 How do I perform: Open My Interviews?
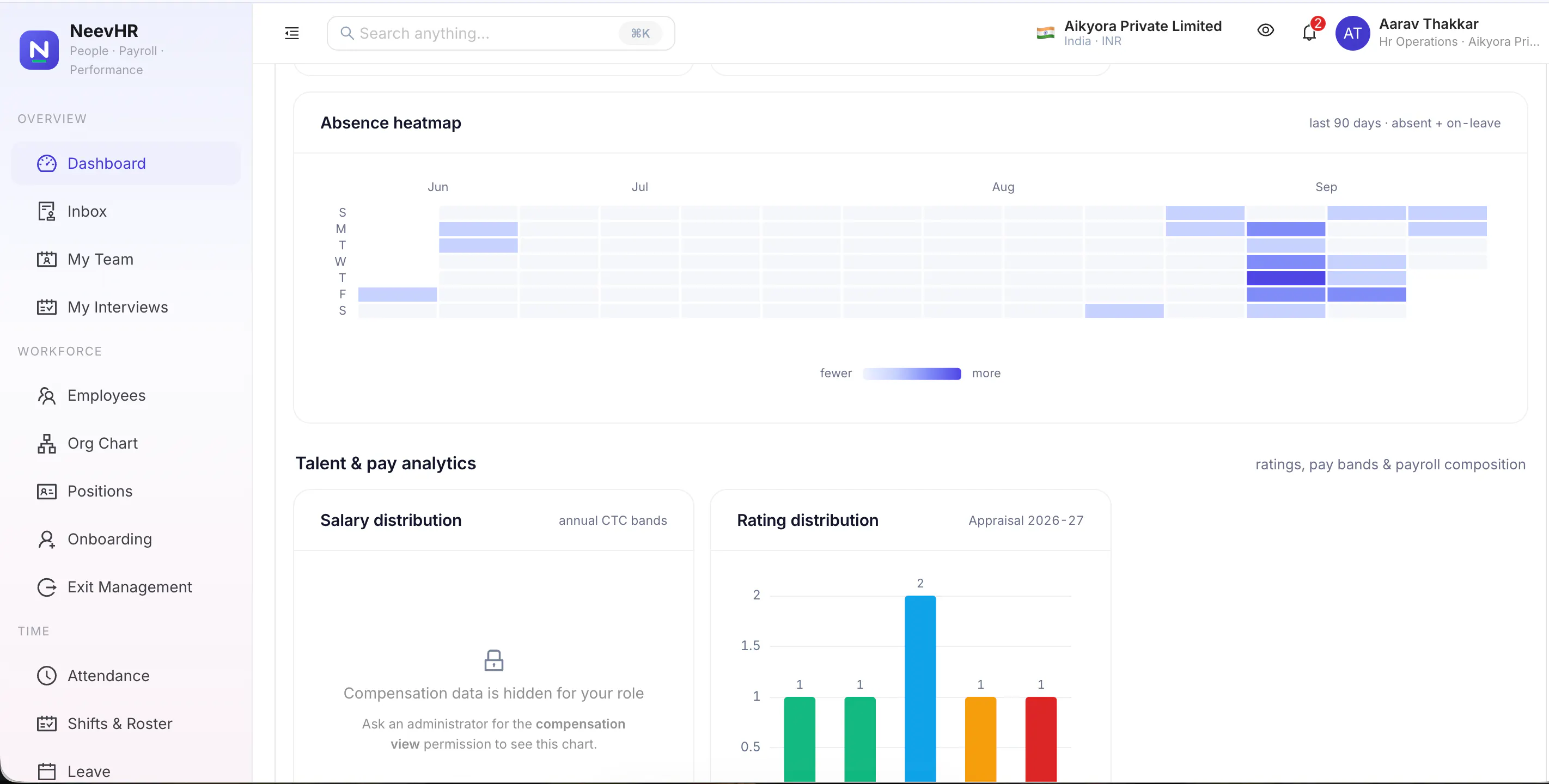coord(126,307)
